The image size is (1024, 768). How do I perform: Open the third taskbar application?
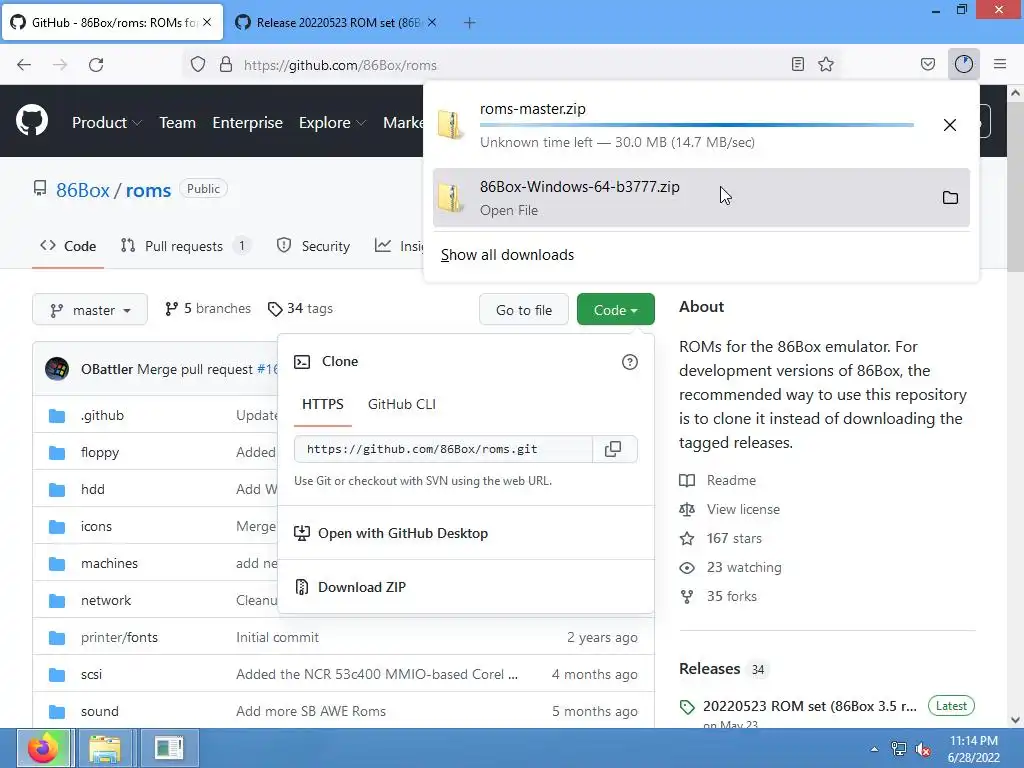[x=169, y=748]
